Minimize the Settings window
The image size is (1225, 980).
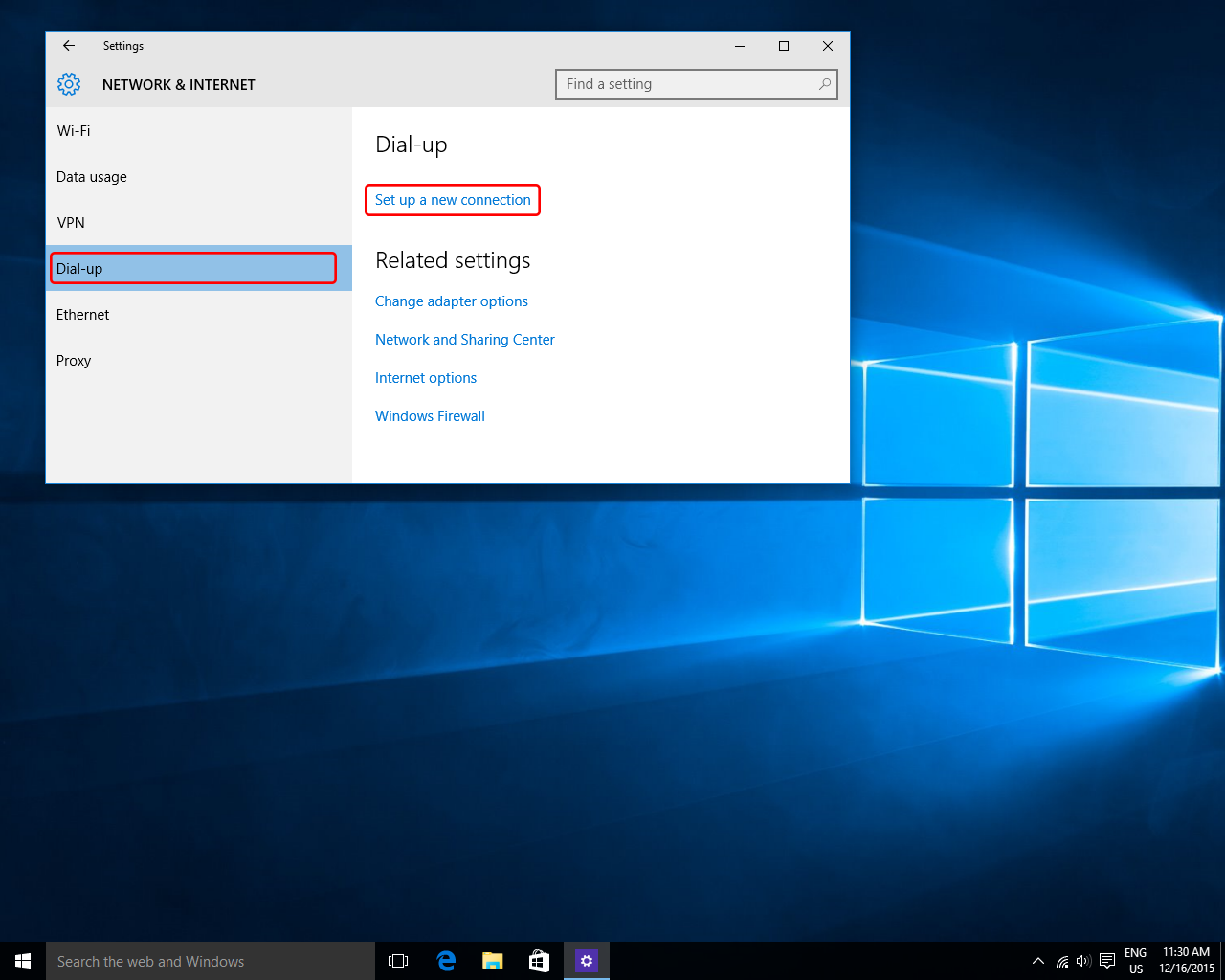coord(740,46)
